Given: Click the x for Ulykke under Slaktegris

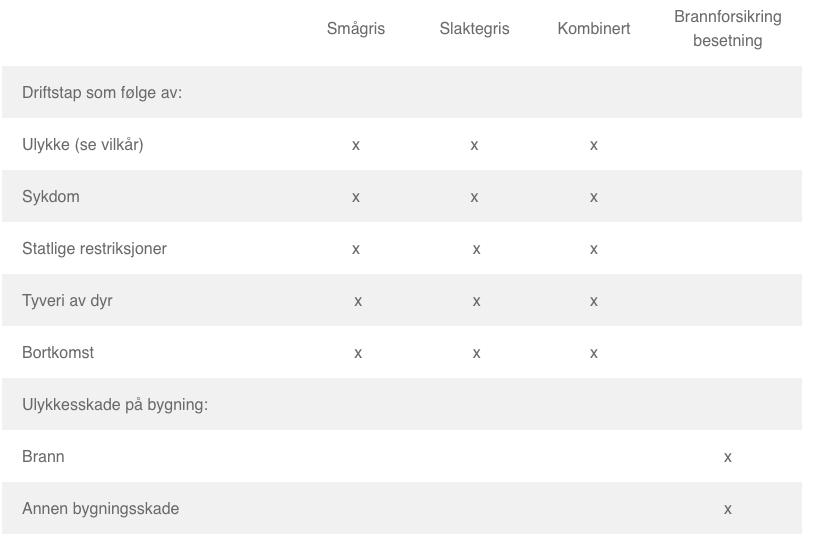Looking at the screenshot, I should click(474, 146).
